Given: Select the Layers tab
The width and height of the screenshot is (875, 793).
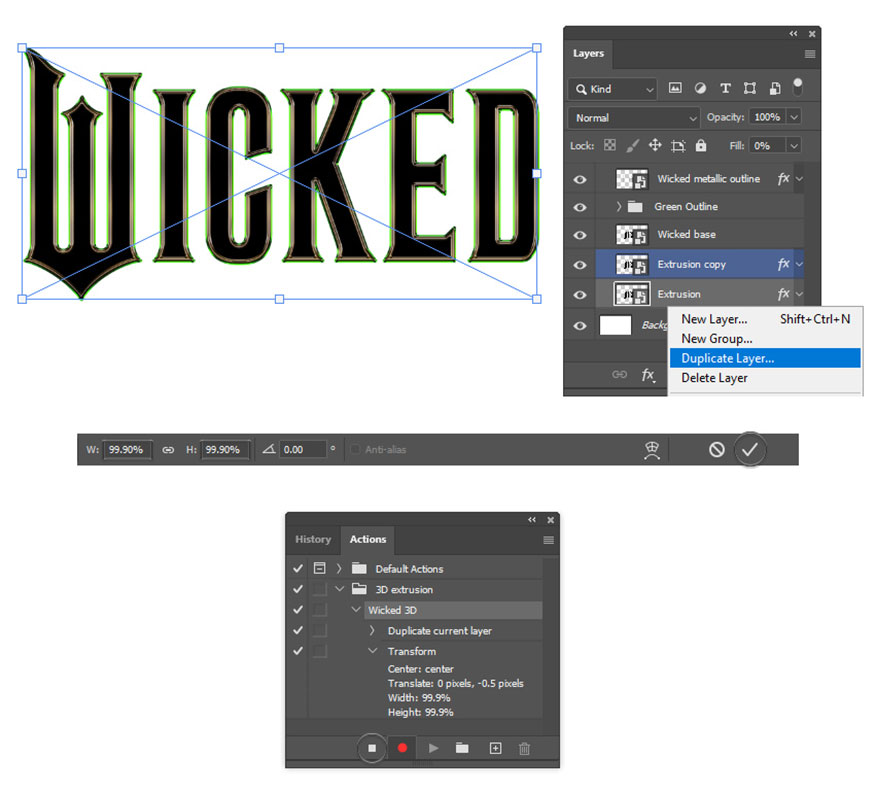Looking at the screenshot, I should tap(588, 54).
